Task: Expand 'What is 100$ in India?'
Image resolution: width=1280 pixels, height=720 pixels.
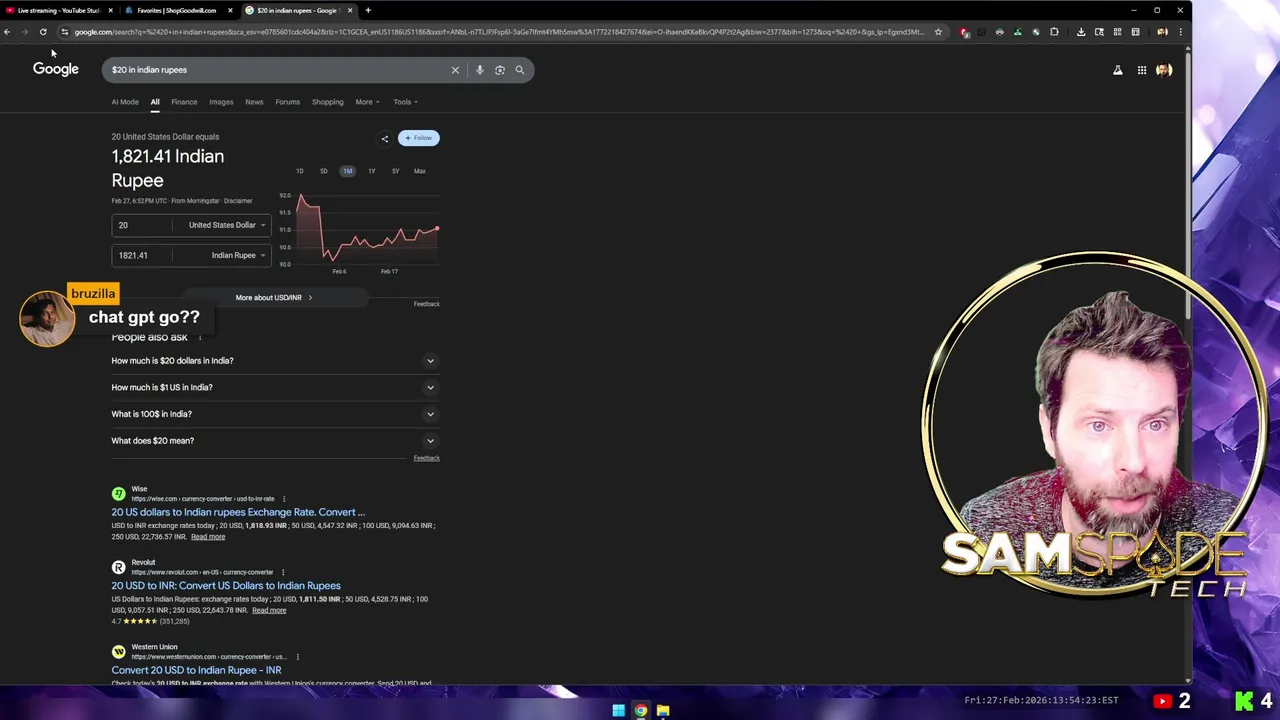Action: pos(275,414)
